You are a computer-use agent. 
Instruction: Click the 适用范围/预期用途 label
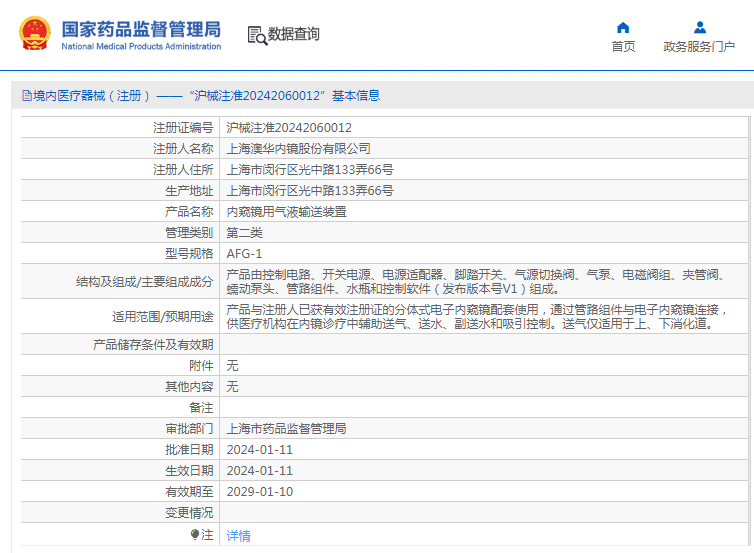coord(163,316)
